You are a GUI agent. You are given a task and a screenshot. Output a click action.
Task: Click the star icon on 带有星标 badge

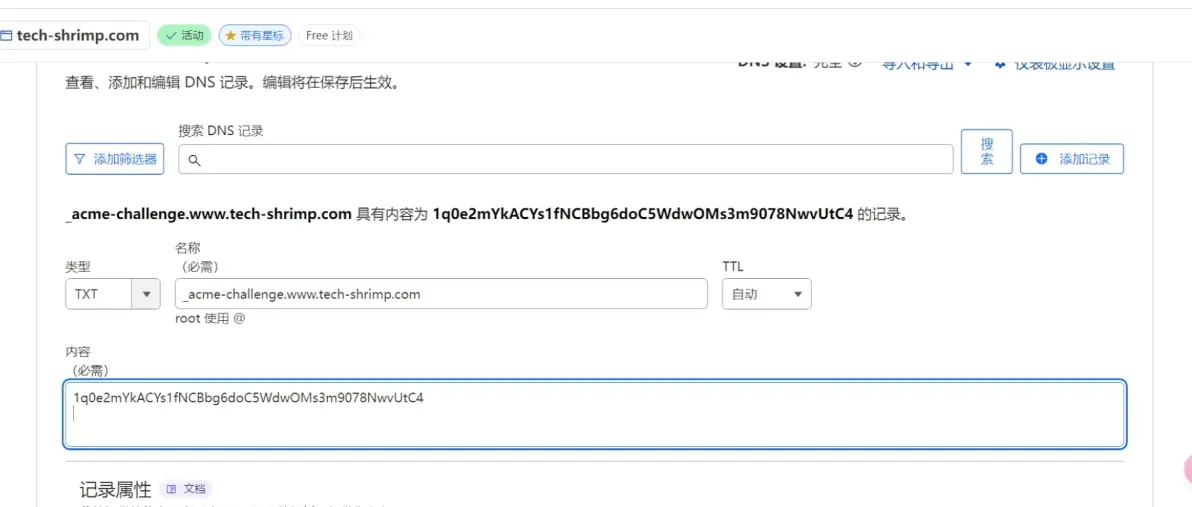click(231, 35)
